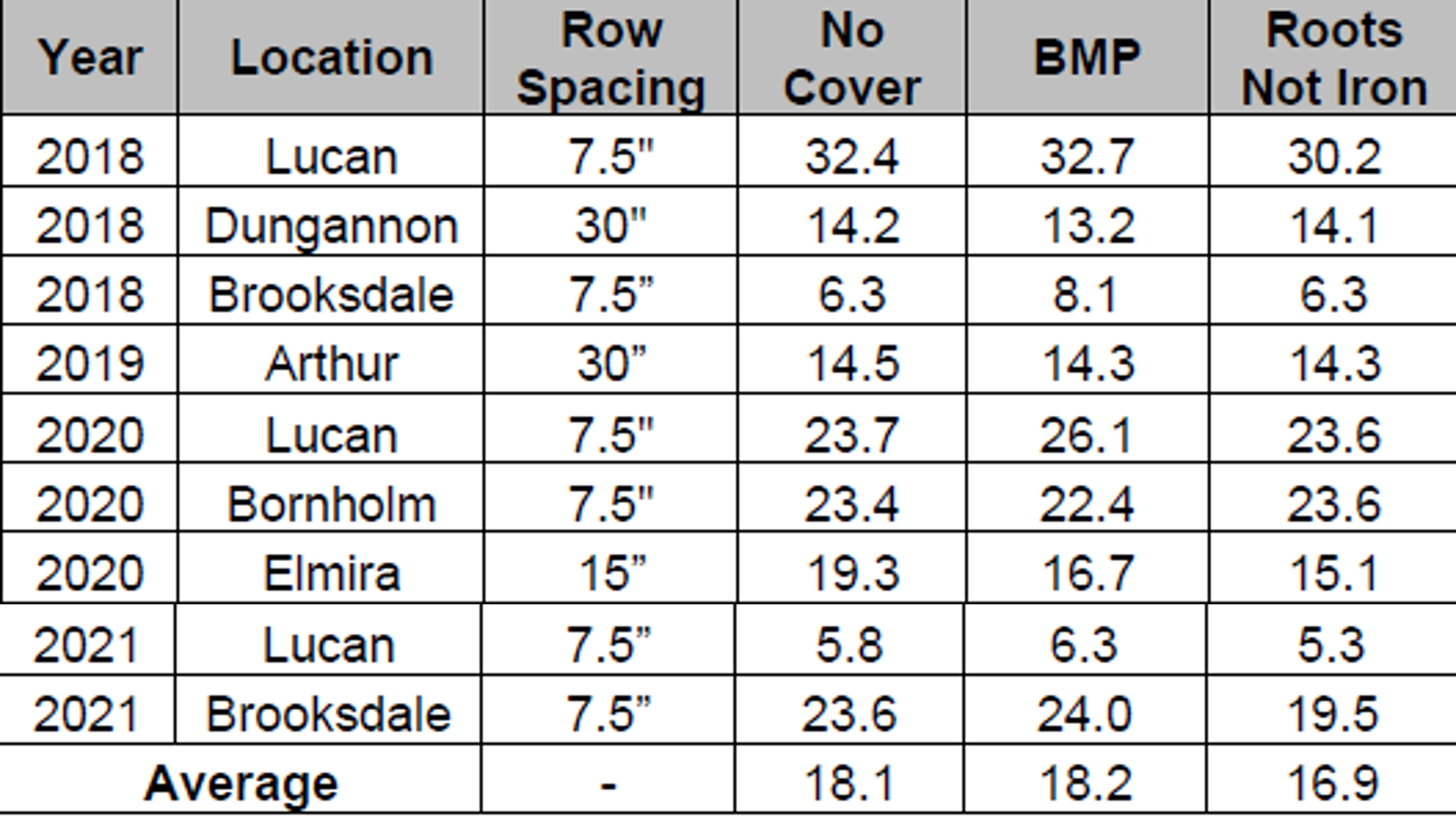Select the Row Spacing column header
The width and height of the screenshot is (1456, 817).
click(610, 58)
